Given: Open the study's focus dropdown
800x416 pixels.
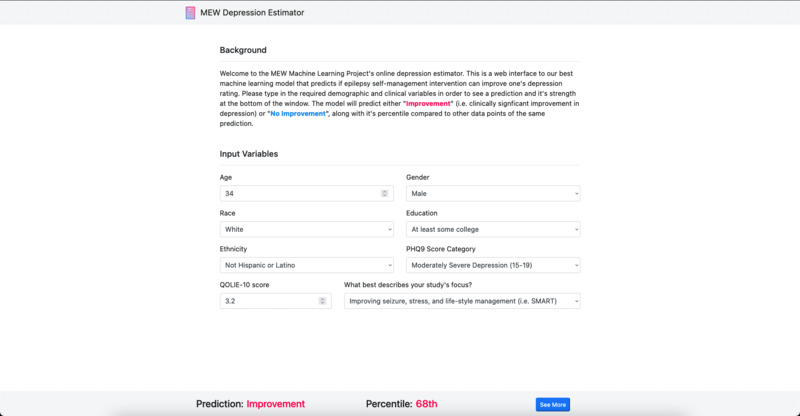Looking at the screenshot, I should [461, 301].
